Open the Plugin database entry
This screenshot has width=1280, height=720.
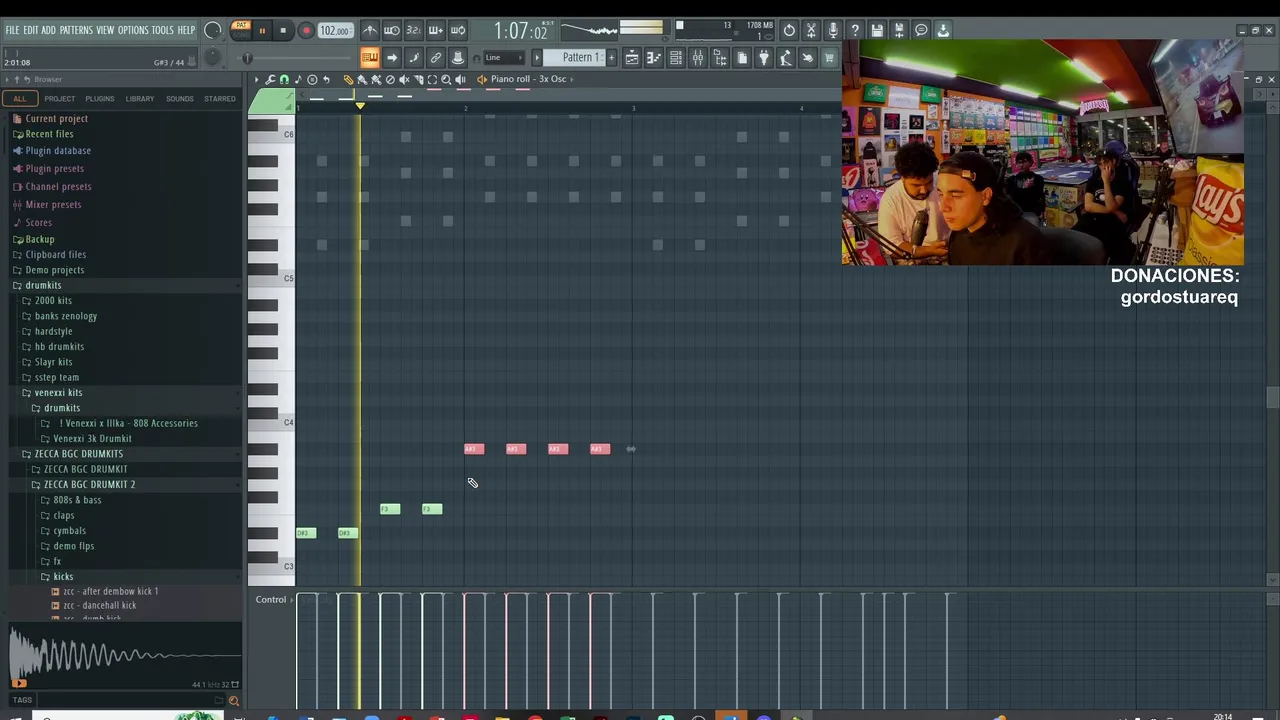click(x=58, y=150)
